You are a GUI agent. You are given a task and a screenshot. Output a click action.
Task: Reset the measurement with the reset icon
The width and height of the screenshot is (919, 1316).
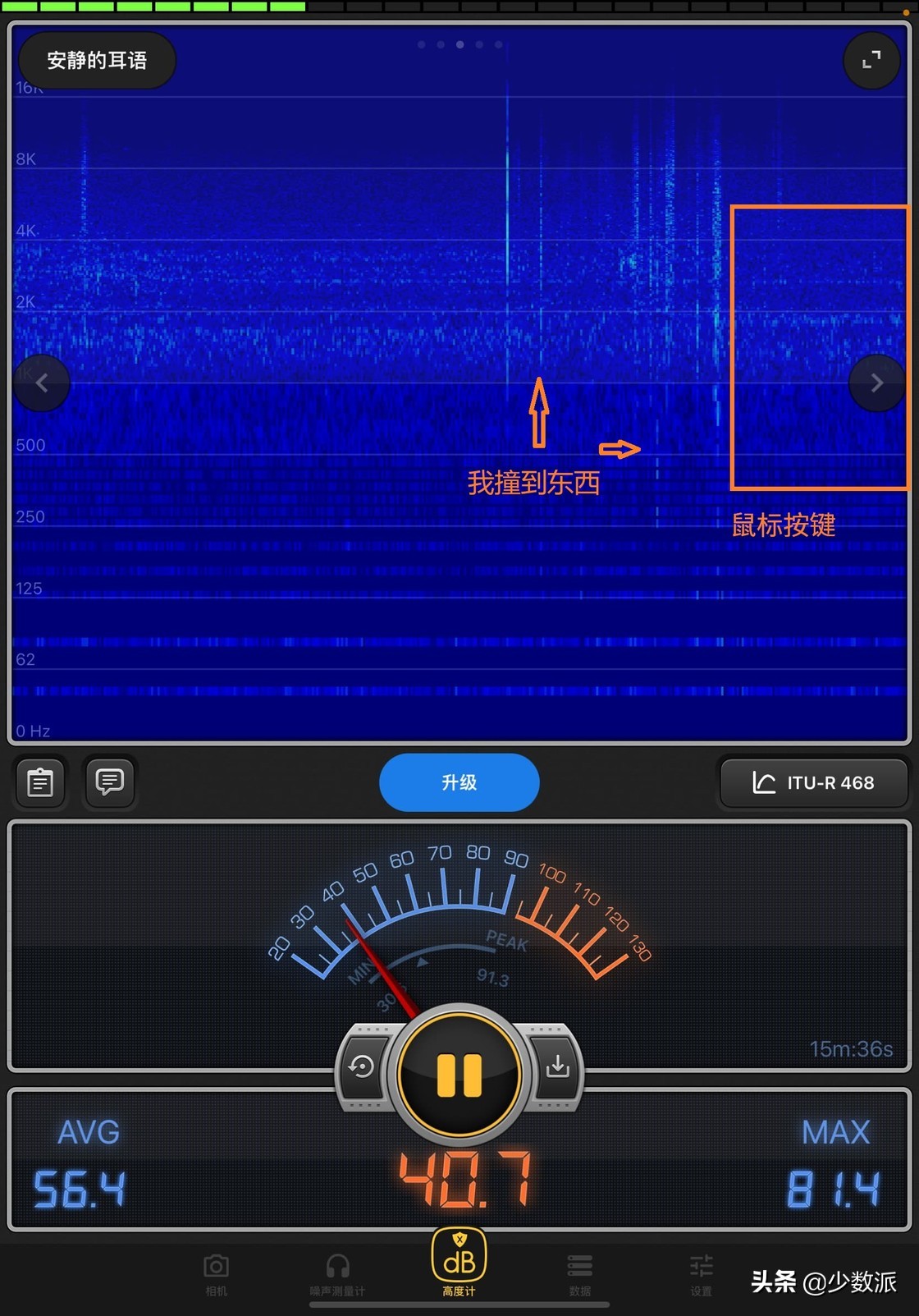[362, 1066]
